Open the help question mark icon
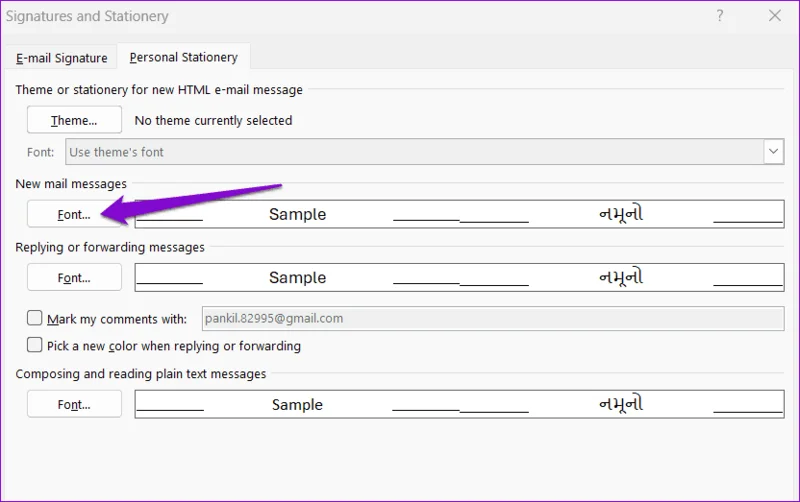Viewport: 800px width, 502px height. pyautogui.click(x=719, y=16)
